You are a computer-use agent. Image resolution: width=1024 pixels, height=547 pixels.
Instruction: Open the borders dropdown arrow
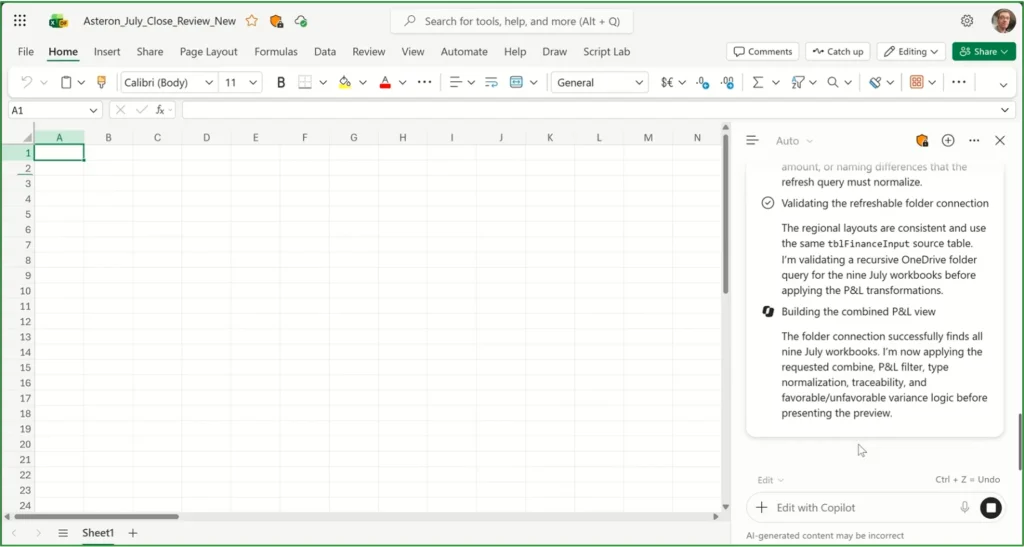[323, 82]
